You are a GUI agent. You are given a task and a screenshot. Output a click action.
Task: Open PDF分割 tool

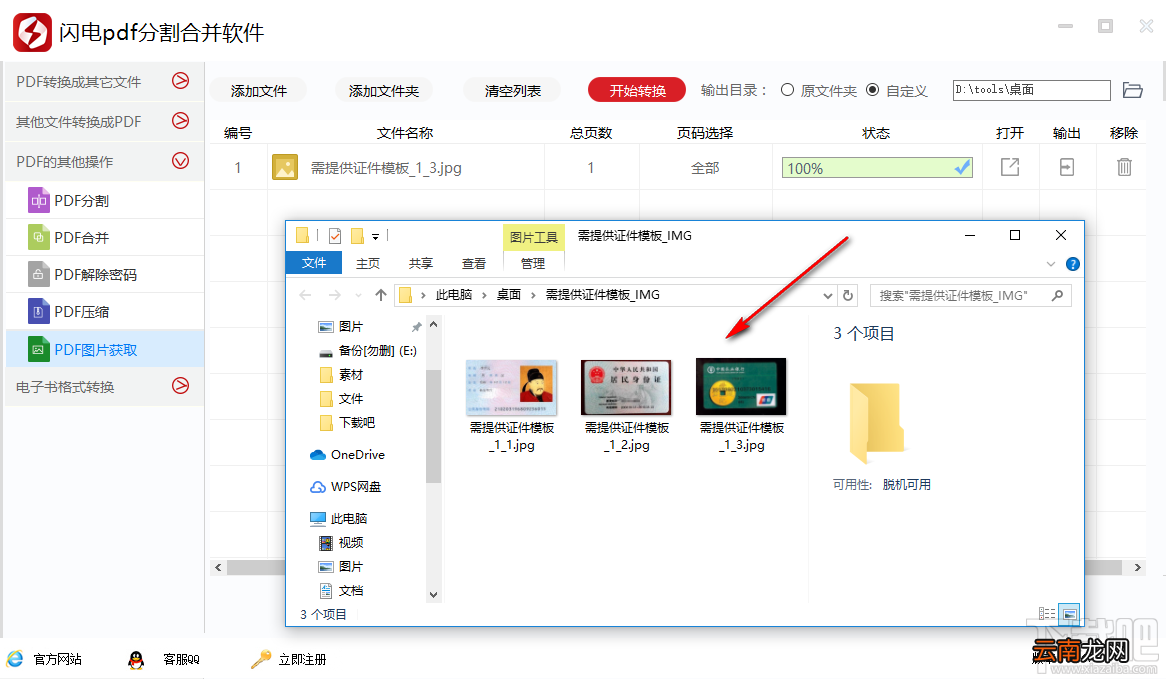click(105, 201)
